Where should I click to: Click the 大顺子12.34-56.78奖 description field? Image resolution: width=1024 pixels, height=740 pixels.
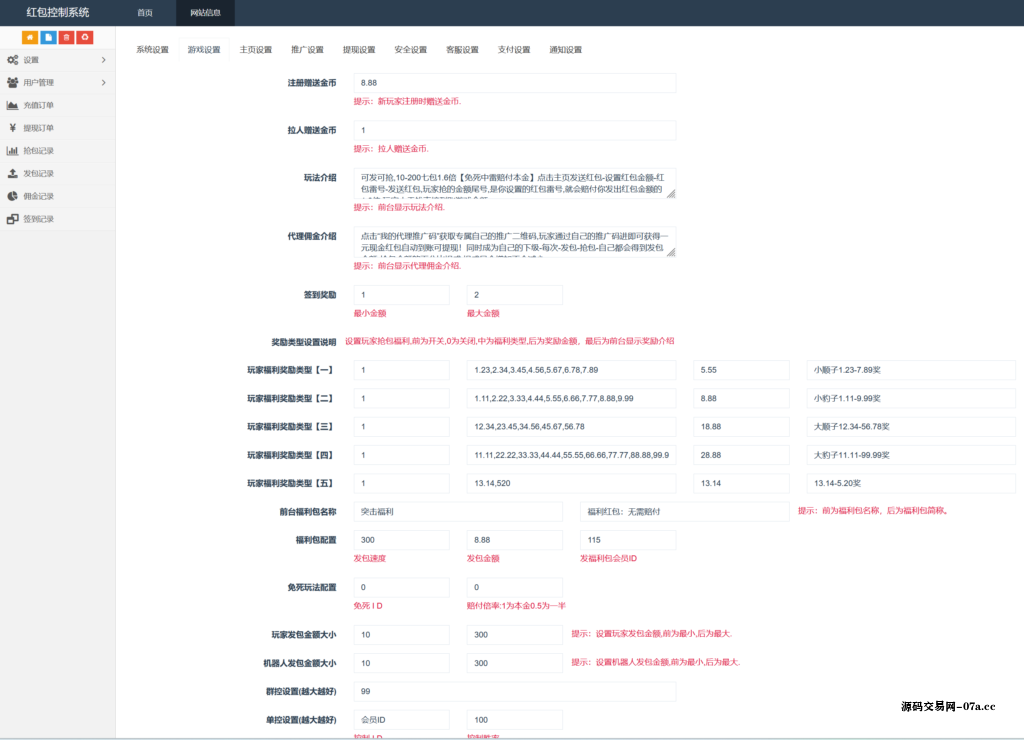(911, 426)
